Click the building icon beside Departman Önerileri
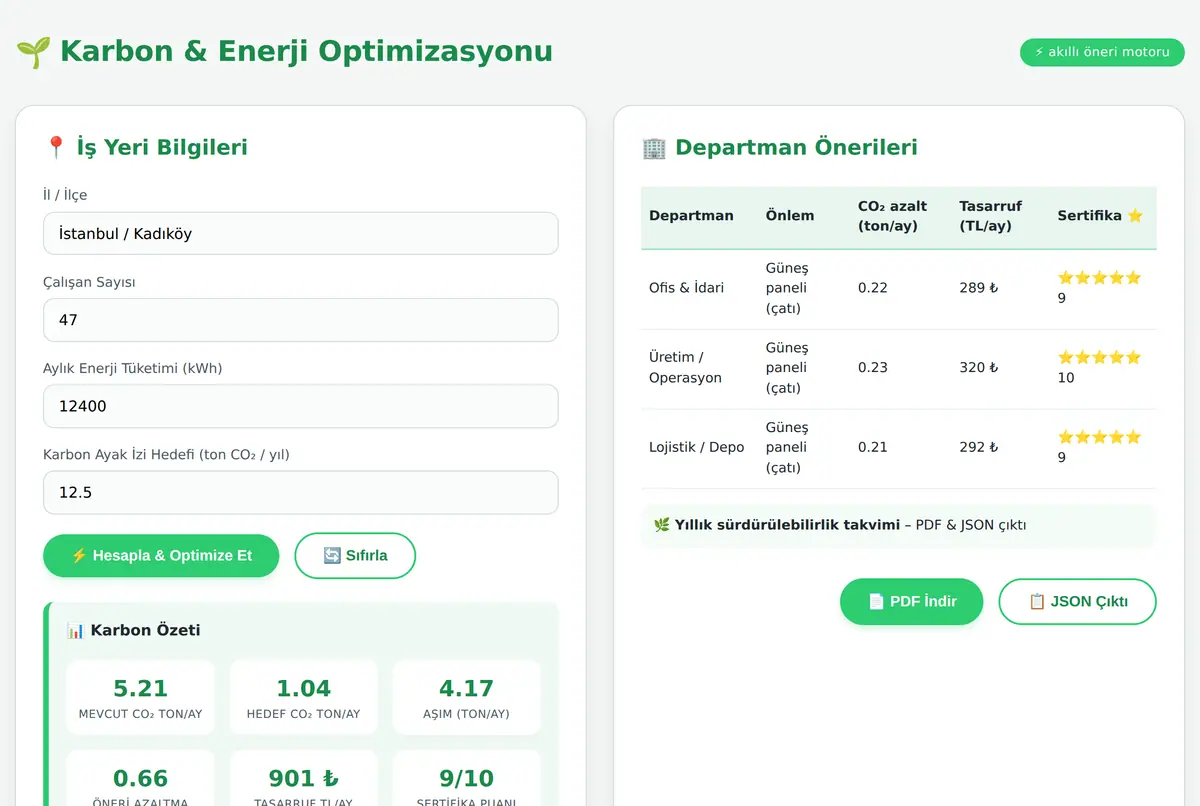 tap(654, 148)
